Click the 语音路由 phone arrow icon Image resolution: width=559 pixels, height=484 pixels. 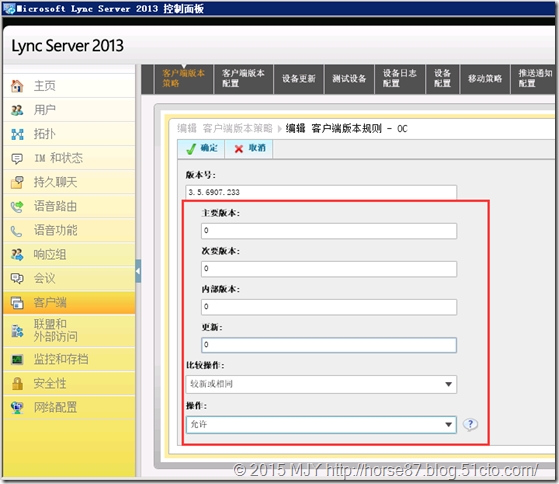pyautogui.click(x=17, y=206)
